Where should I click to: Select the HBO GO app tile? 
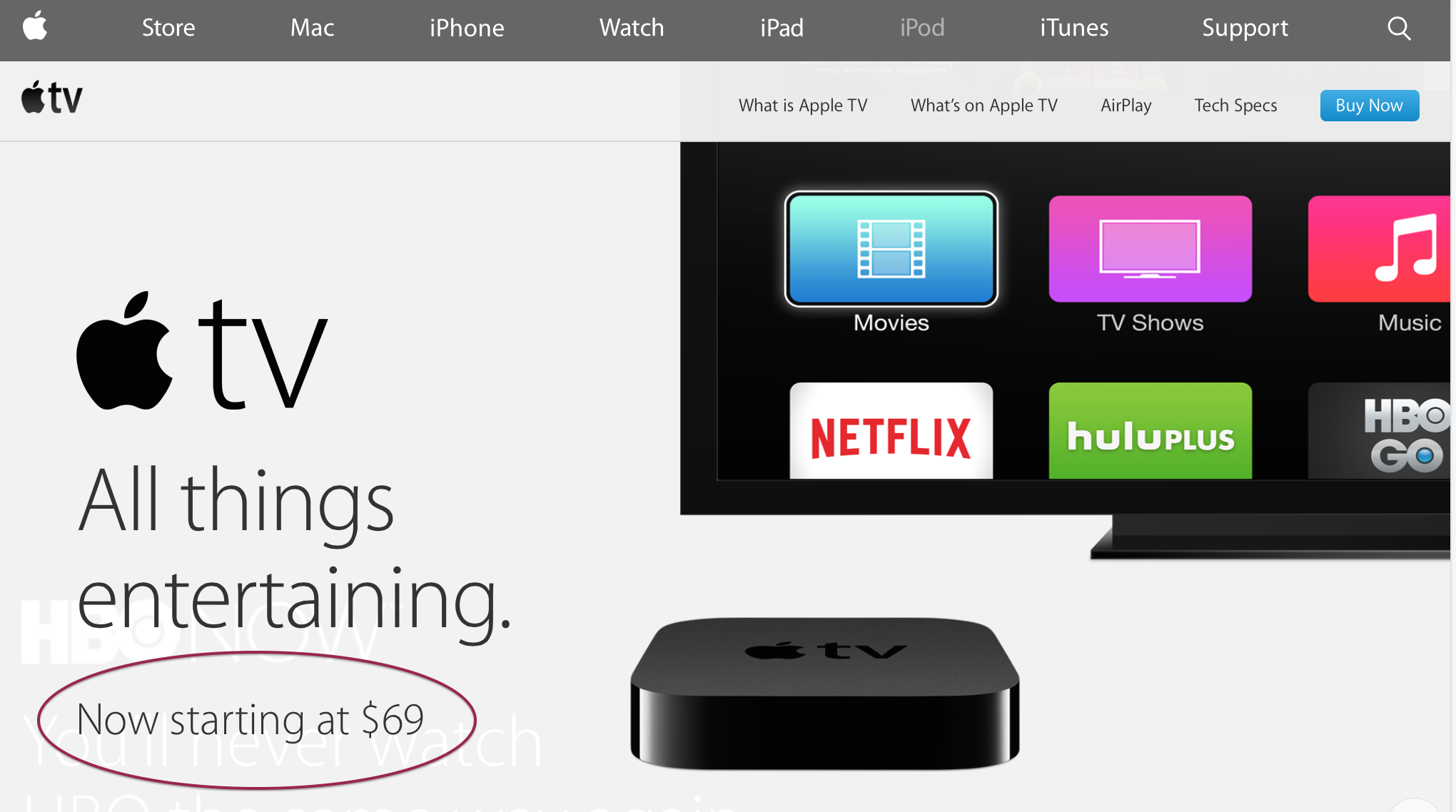coord(1379,431)
